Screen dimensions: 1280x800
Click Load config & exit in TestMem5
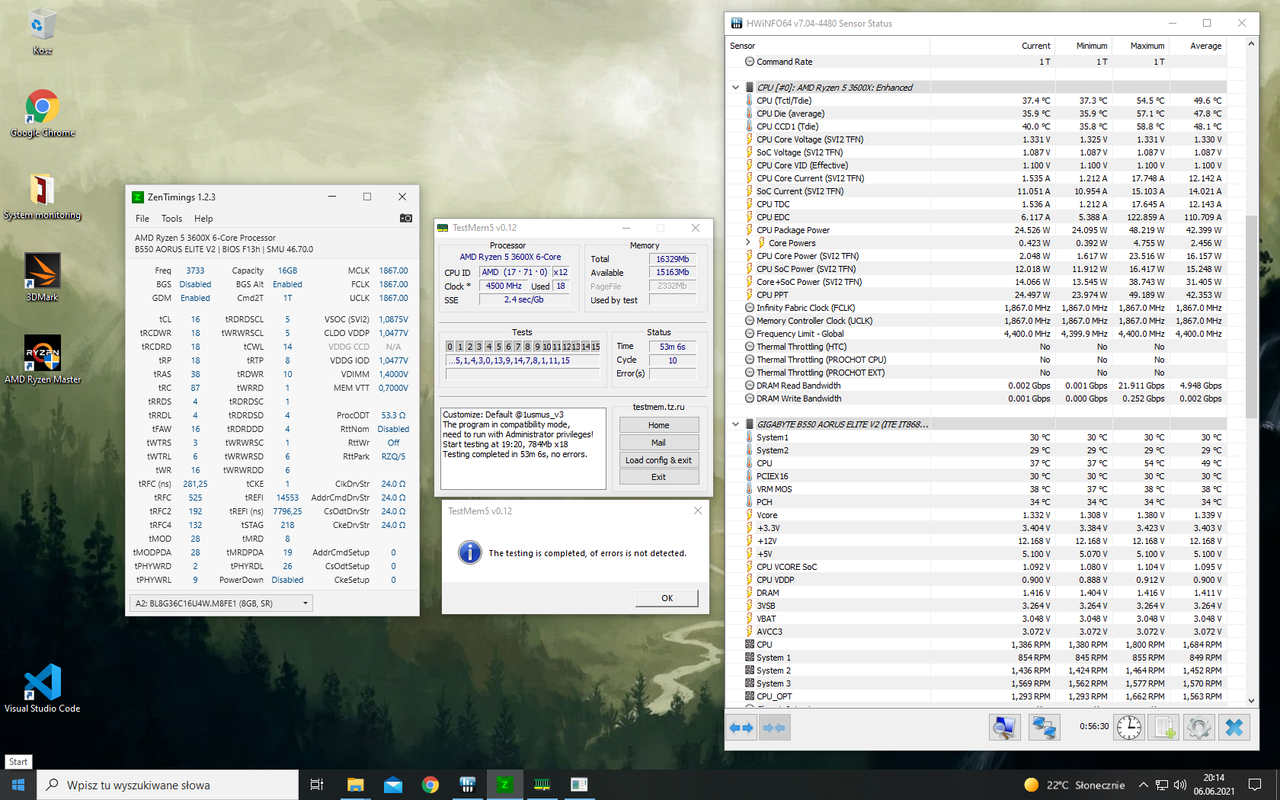click(658, 460)
